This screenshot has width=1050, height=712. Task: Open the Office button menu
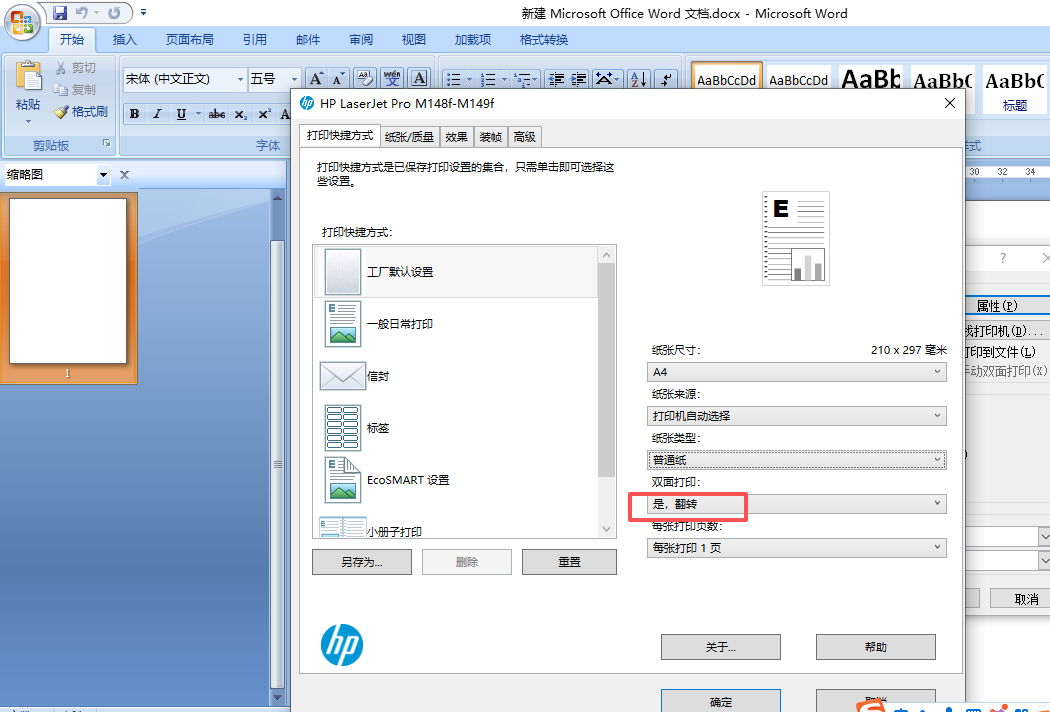22,23
